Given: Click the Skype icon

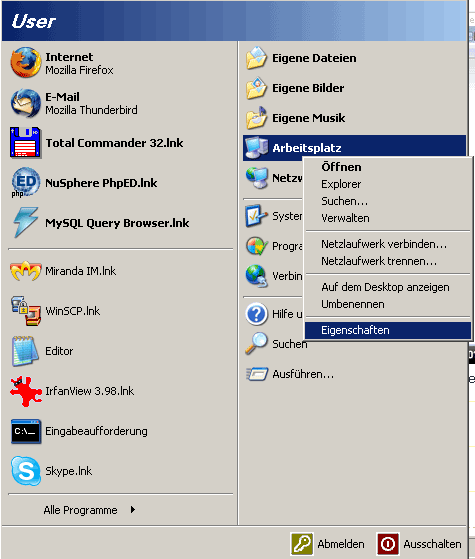Looking at the screenshot, I should pyautogui.click(x=26, y=471).
